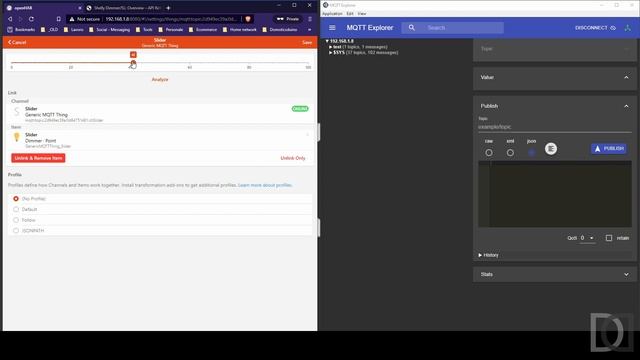Click the Analyze link
640x360 pixels.
pyautogui.click(x=160, y=80)
